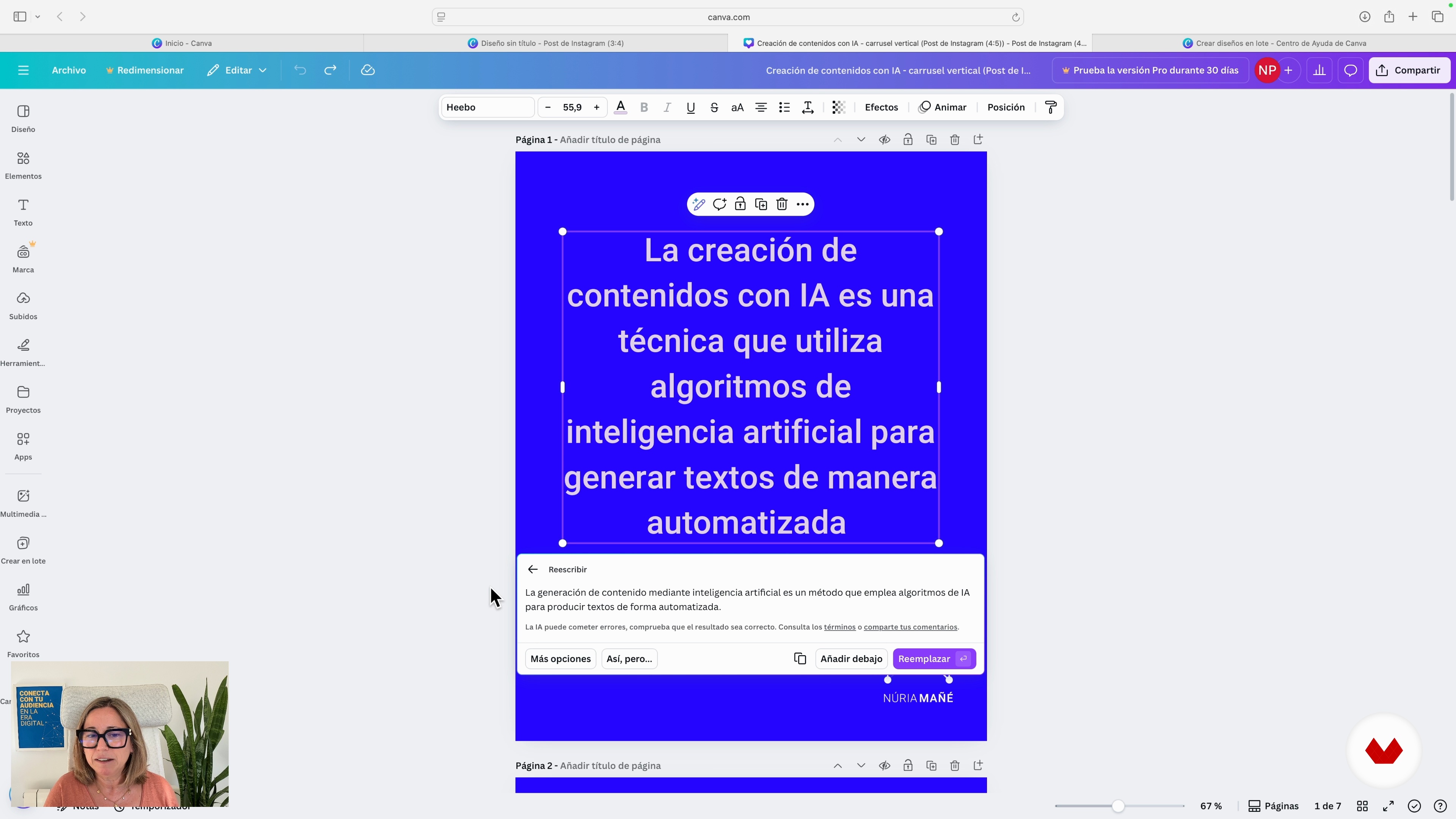The image size is (1456, 819).
Task: Delete Página 1 with trash icon
Action: click(955, 140)
